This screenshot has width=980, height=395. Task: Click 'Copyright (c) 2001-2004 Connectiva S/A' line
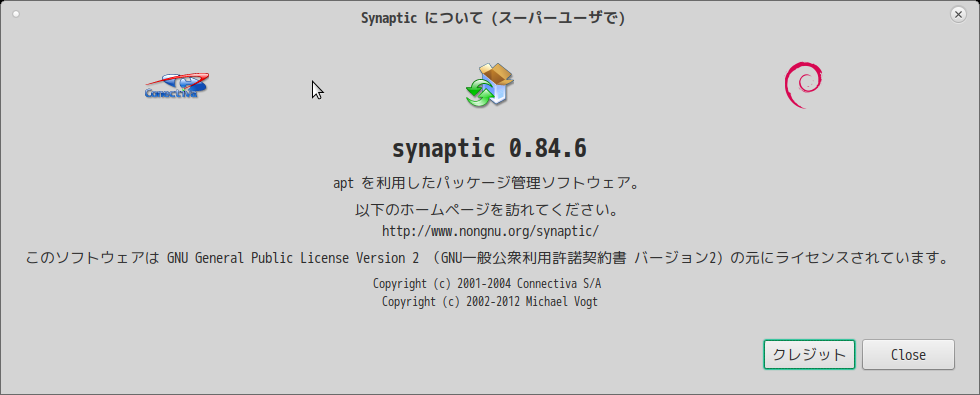[x=487, y=284]
